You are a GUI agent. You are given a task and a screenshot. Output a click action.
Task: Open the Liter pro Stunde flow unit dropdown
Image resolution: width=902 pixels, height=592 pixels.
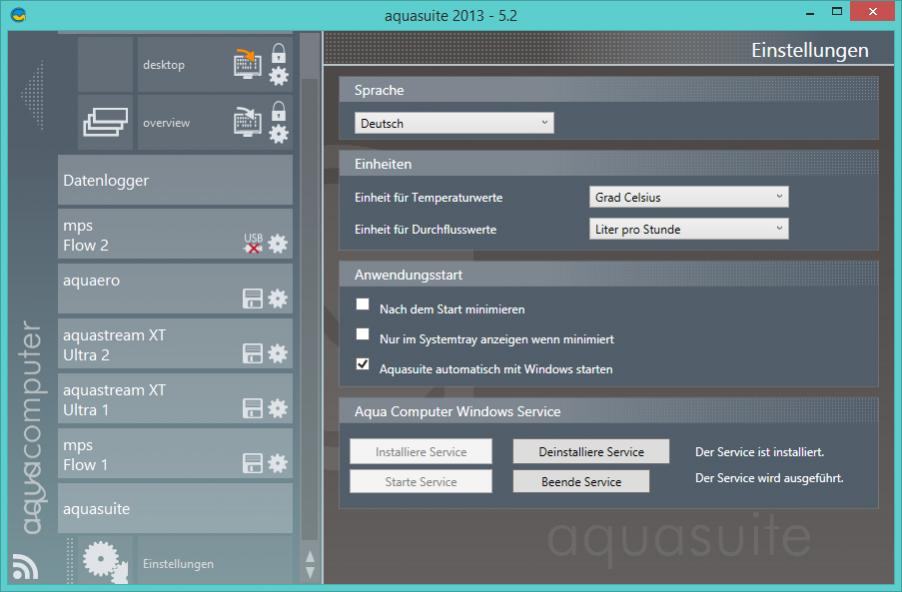tap(689, 229)
